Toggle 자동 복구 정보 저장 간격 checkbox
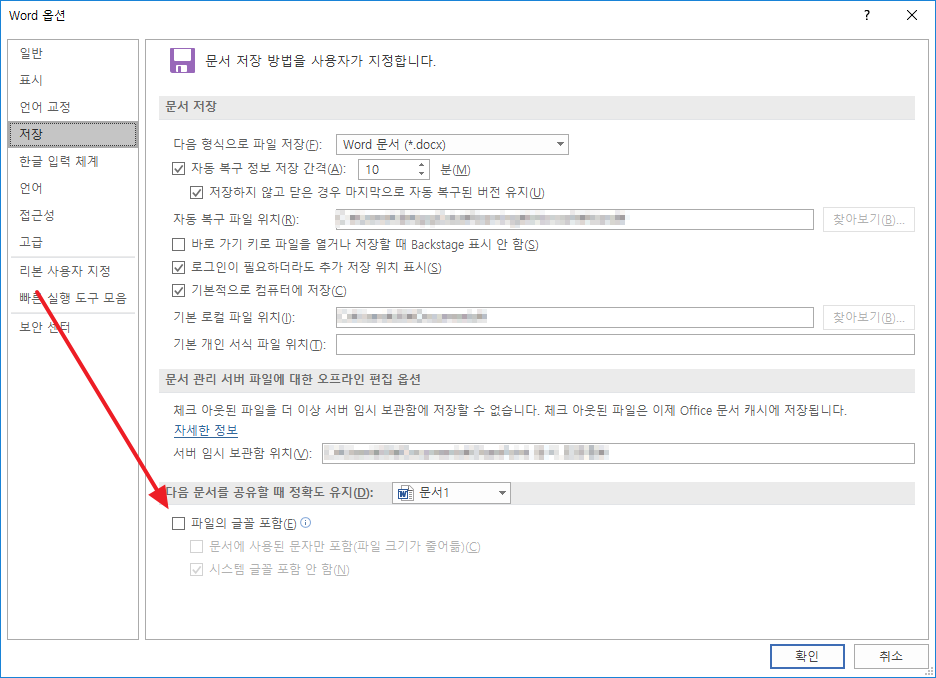Image resolution: width=936 pixels, height=678 pixels. point(178,169)
